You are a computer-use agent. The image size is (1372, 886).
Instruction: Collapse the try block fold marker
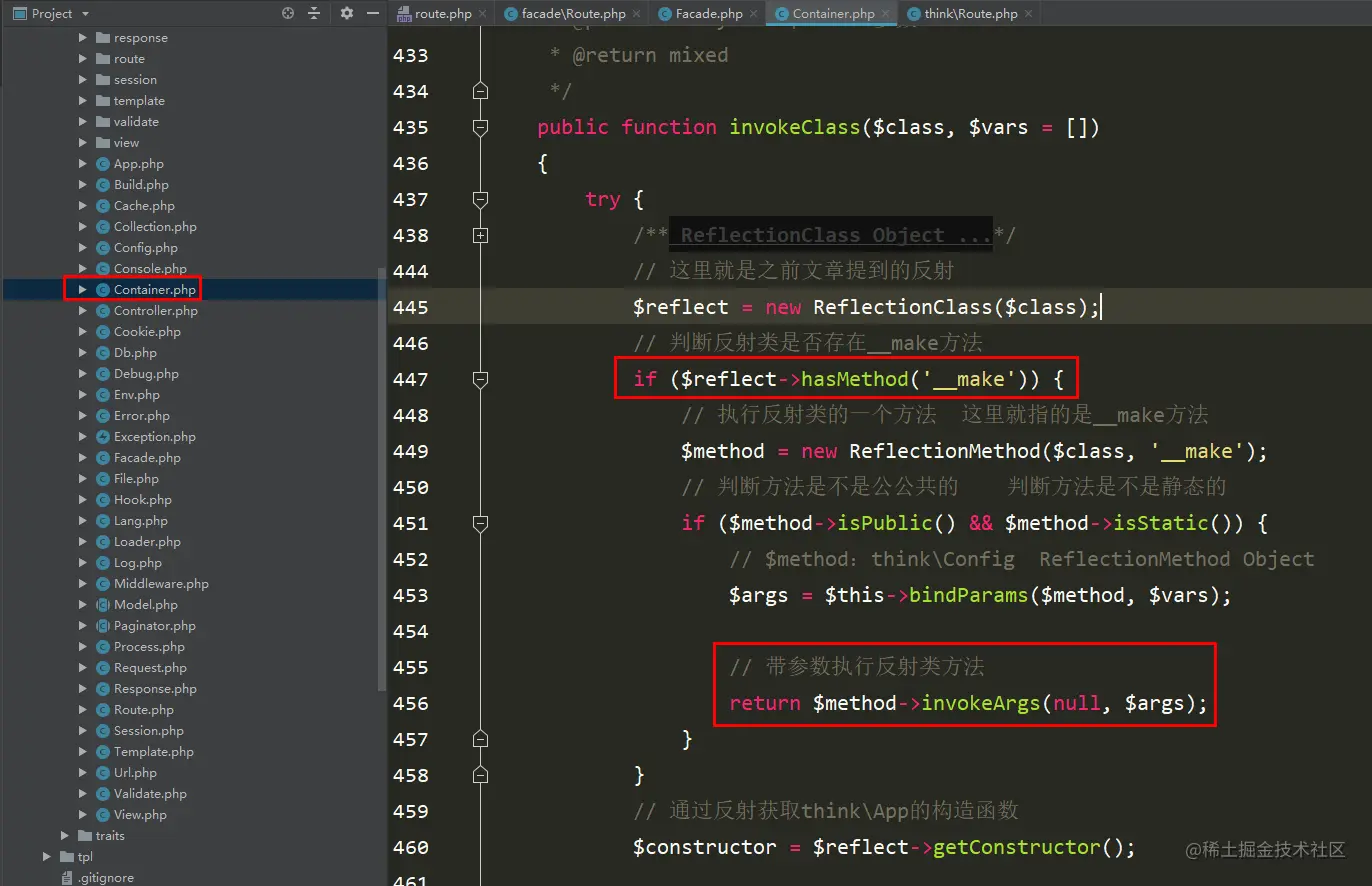coord(480,200)
